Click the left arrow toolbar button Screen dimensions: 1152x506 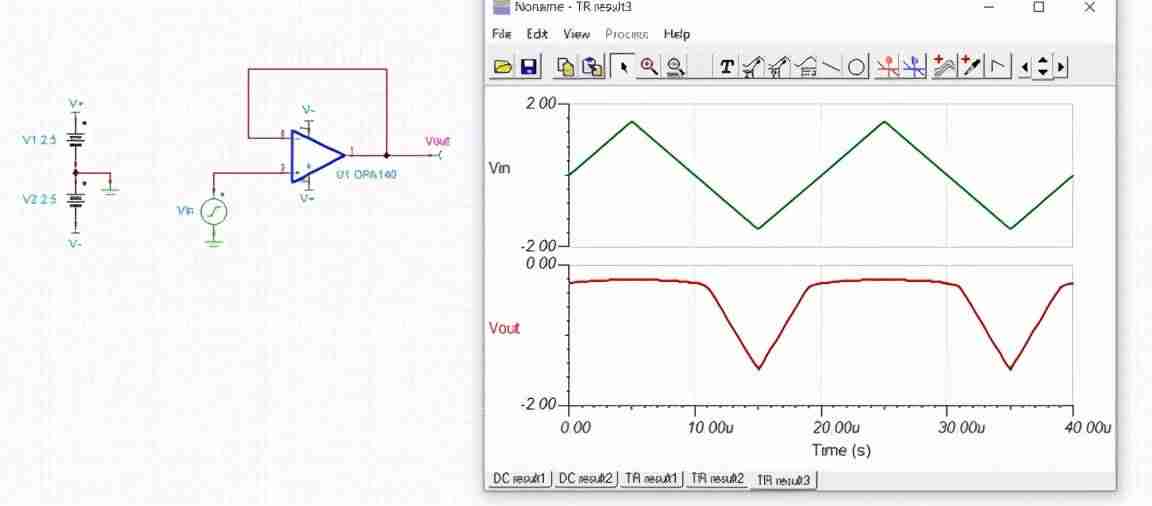point(1026,68)
